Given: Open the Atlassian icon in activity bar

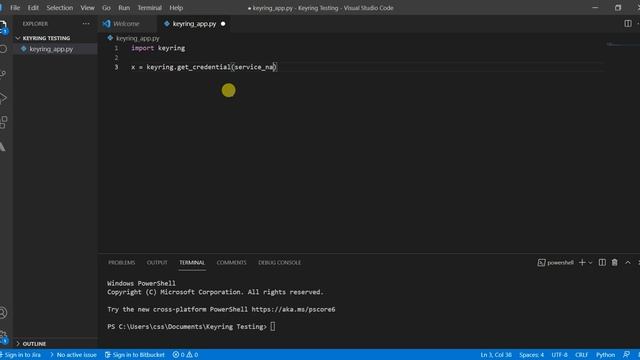Looking at the screenshot, I should (3, 147).
